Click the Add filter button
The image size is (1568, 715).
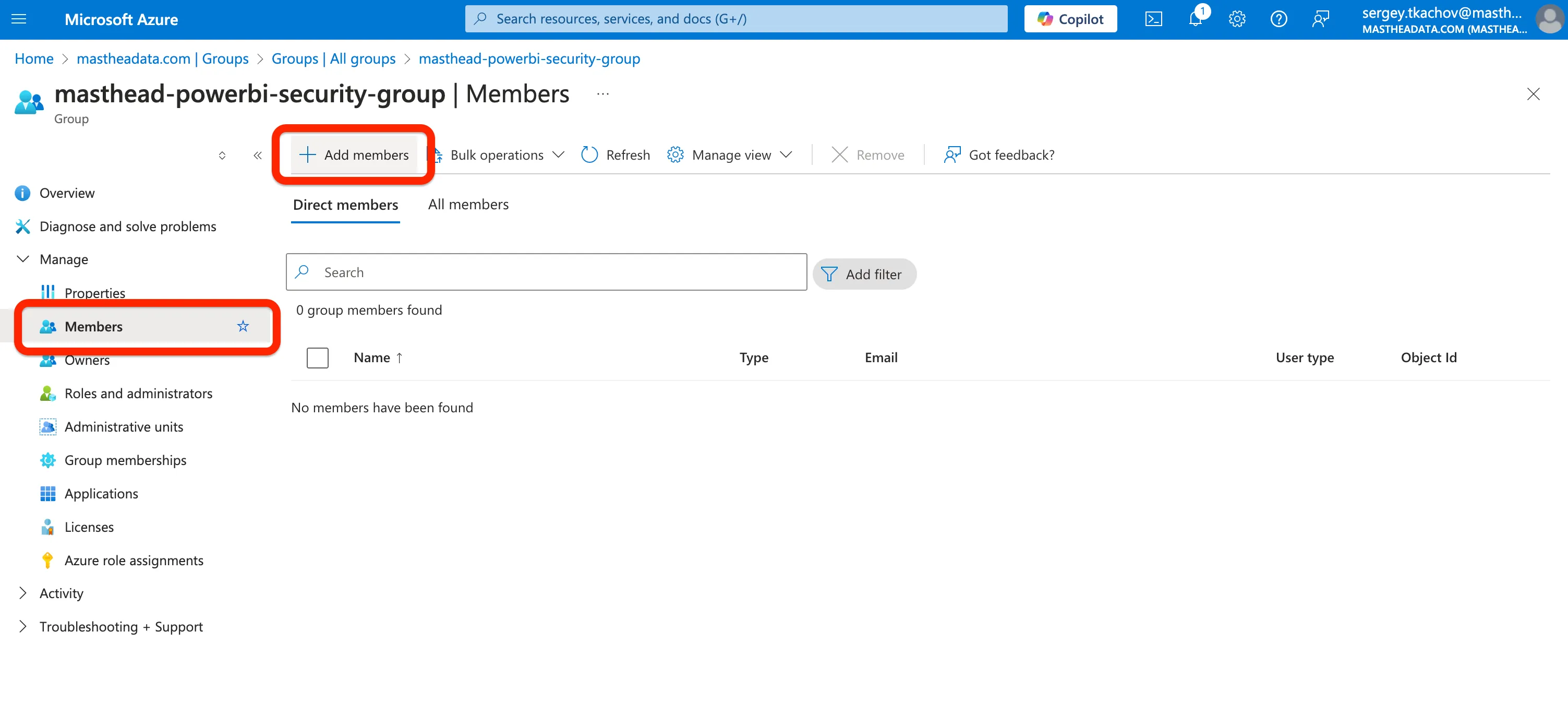pos(864,274)
